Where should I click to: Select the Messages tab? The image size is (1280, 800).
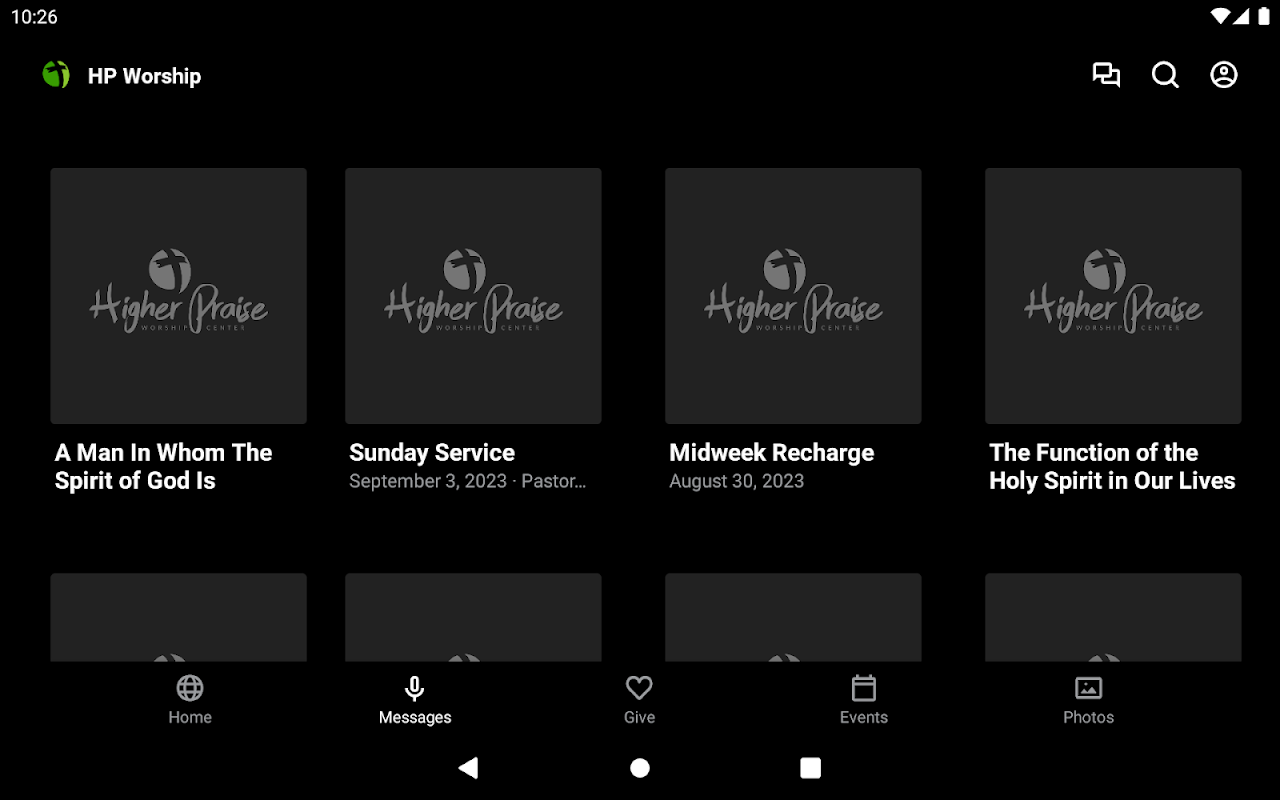click(415, 700)
